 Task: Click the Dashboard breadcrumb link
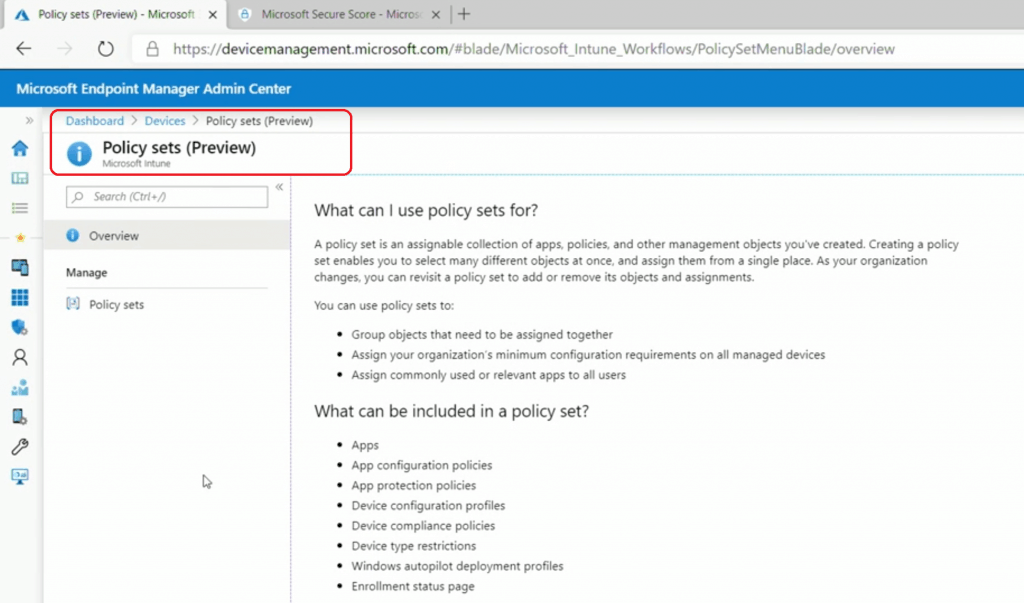[x=95, y=121]
